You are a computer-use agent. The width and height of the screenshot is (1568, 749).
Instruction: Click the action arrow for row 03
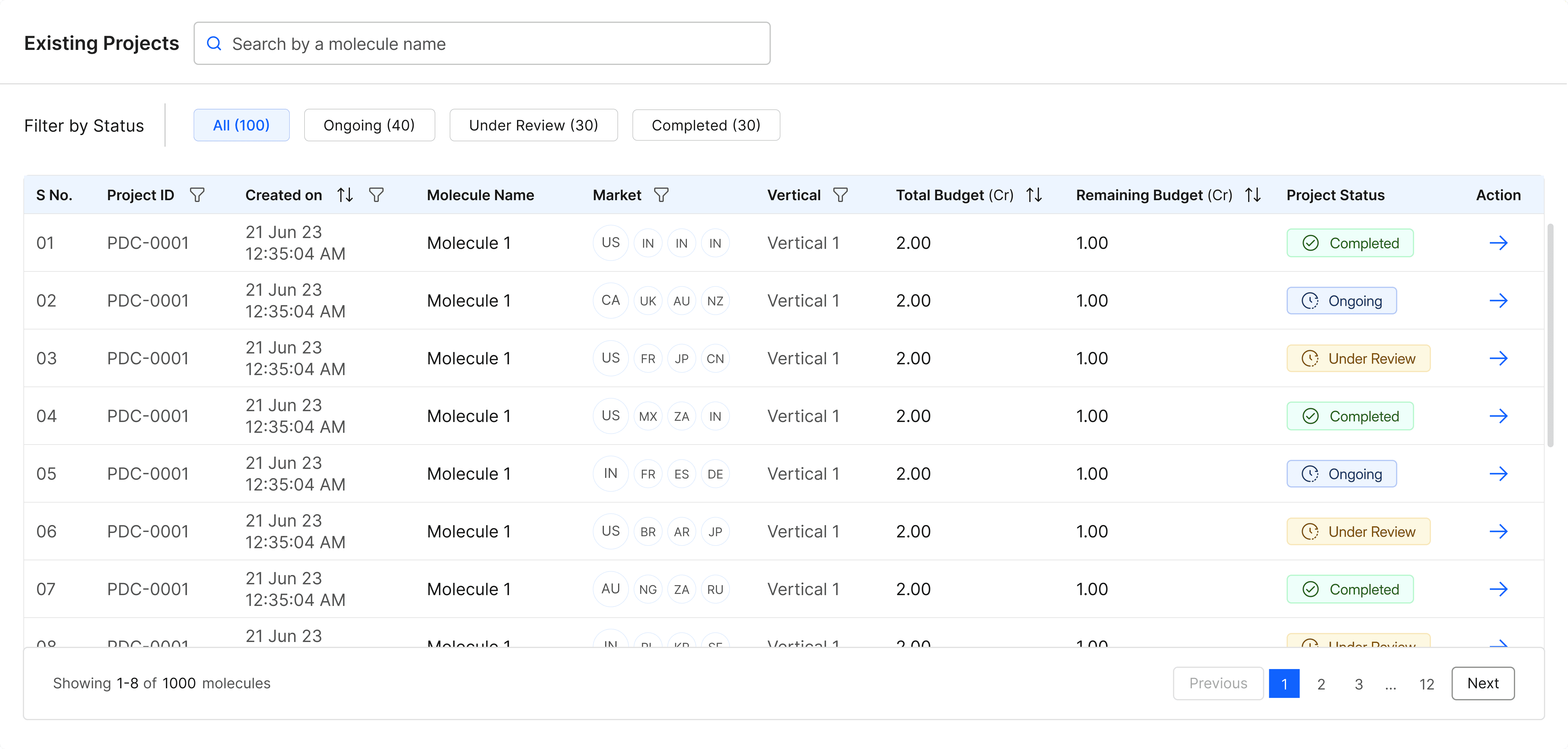1498,358
